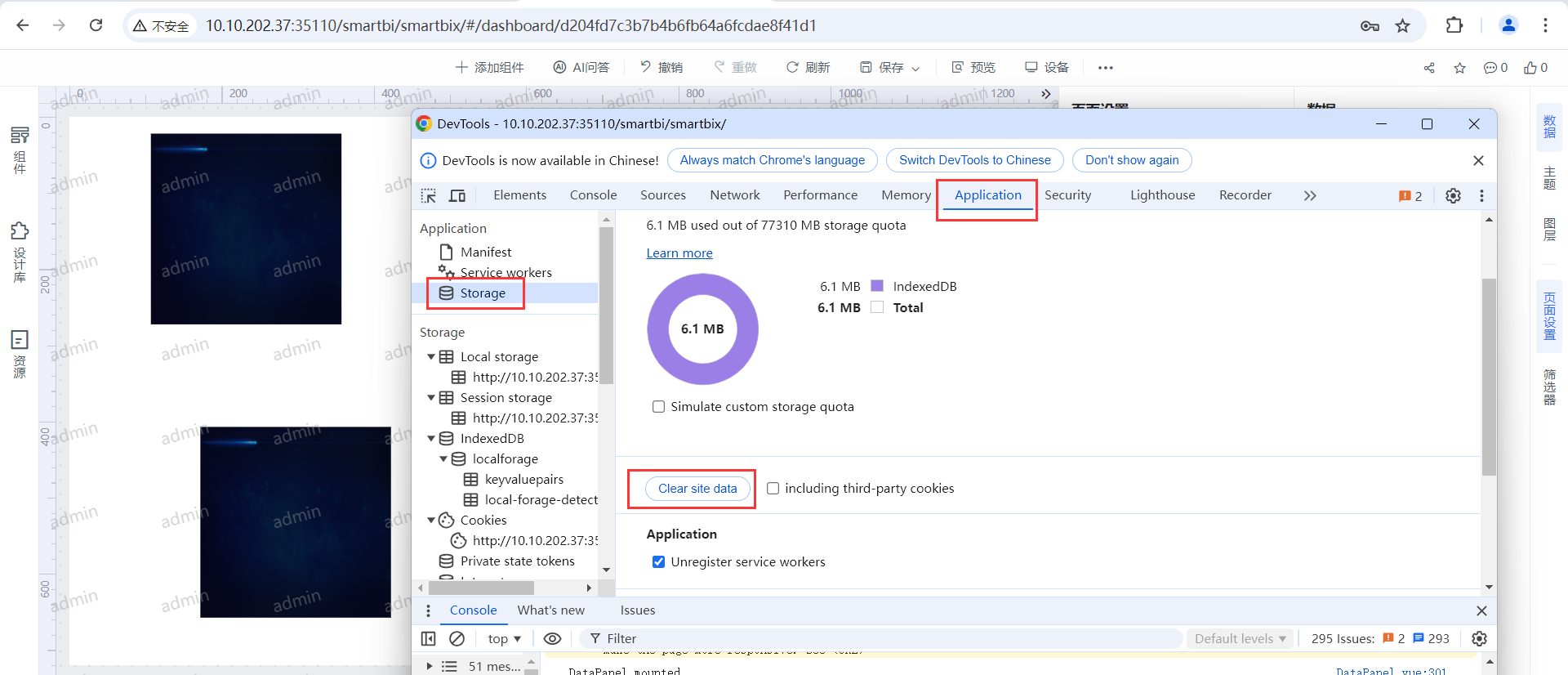The width and height of the screenshot is (1568, 675).
Task: Collapse the Session storage tree node
Action: click(431, 397)
